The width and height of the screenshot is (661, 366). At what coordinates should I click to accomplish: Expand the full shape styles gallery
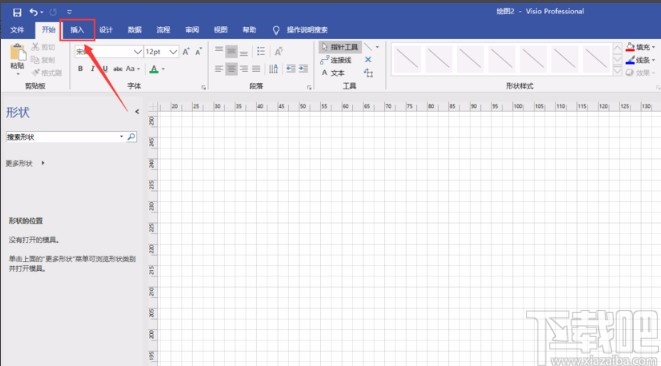coord(617,72)
